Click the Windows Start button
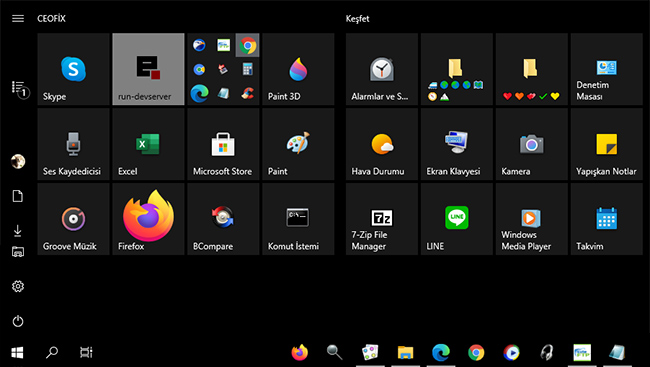Image resolution: width=650 pixels, height=367 pixels. tap(17, 352)
